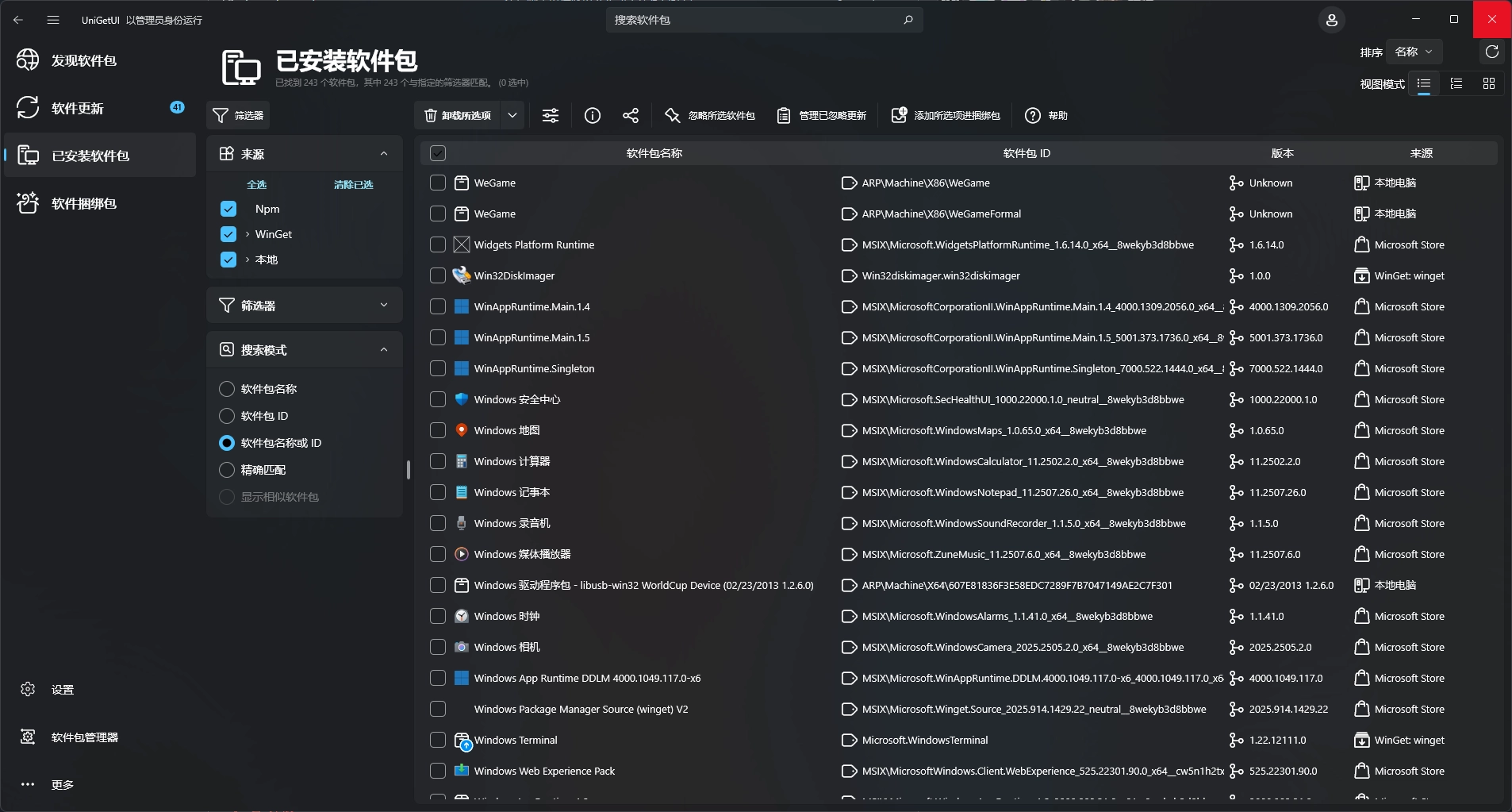Screen dimensions: 1512x812
Task: Open installation options sliders icon
Action: click(551, 116)
